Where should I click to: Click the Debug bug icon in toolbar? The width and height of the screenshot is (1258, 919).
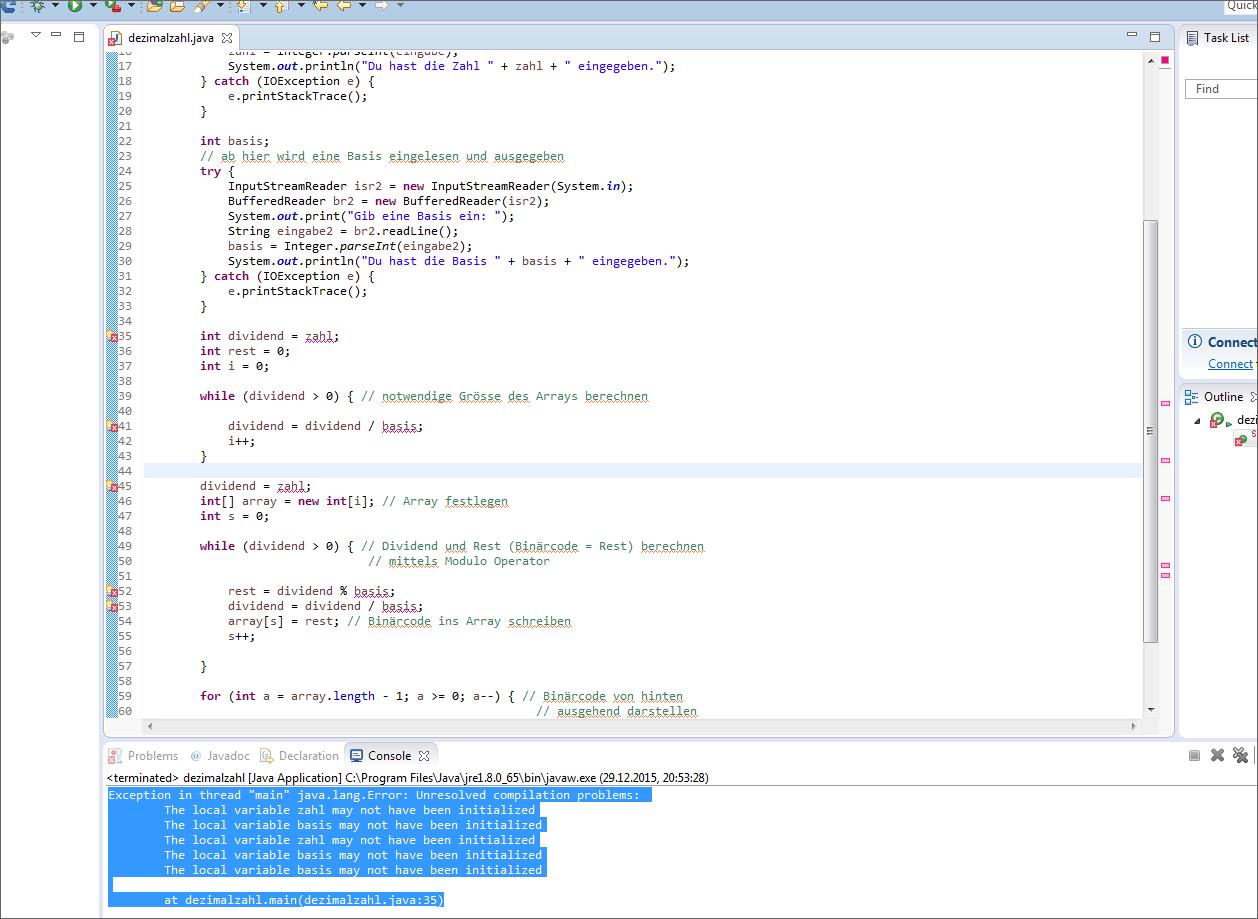coord(38,6)
